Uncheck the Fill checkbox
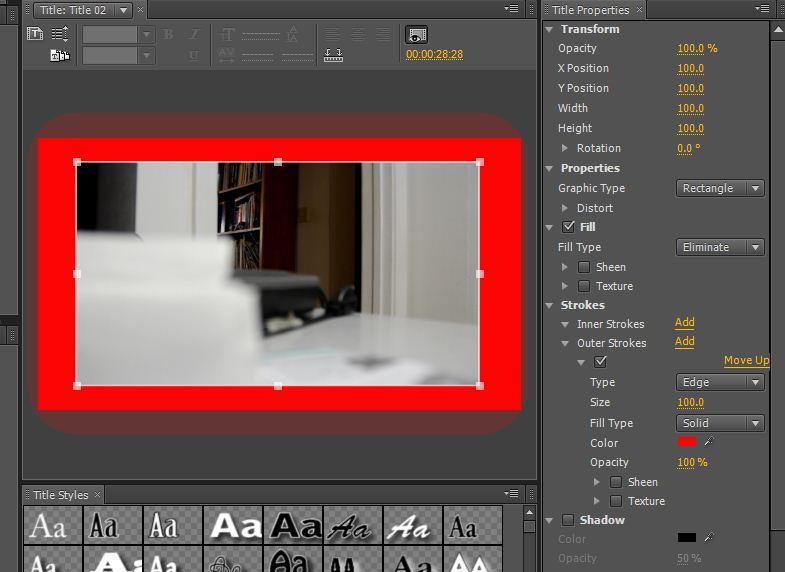 point(569,227)
